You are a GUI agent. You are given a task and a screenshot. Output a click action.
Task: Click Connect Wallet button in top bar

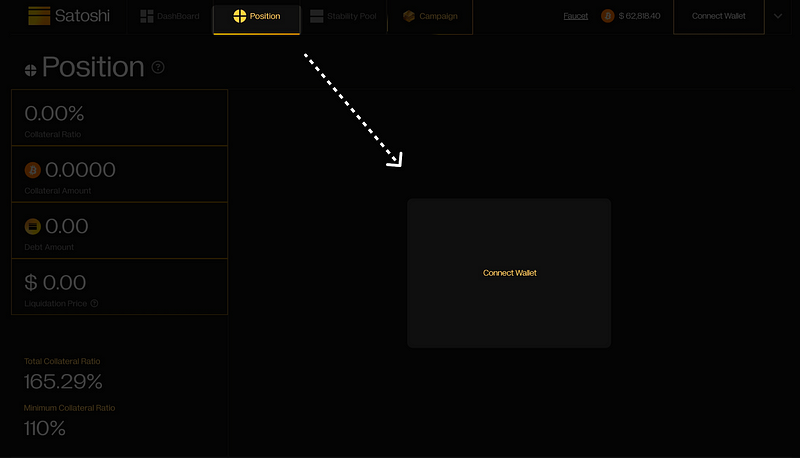pos(718,16)
